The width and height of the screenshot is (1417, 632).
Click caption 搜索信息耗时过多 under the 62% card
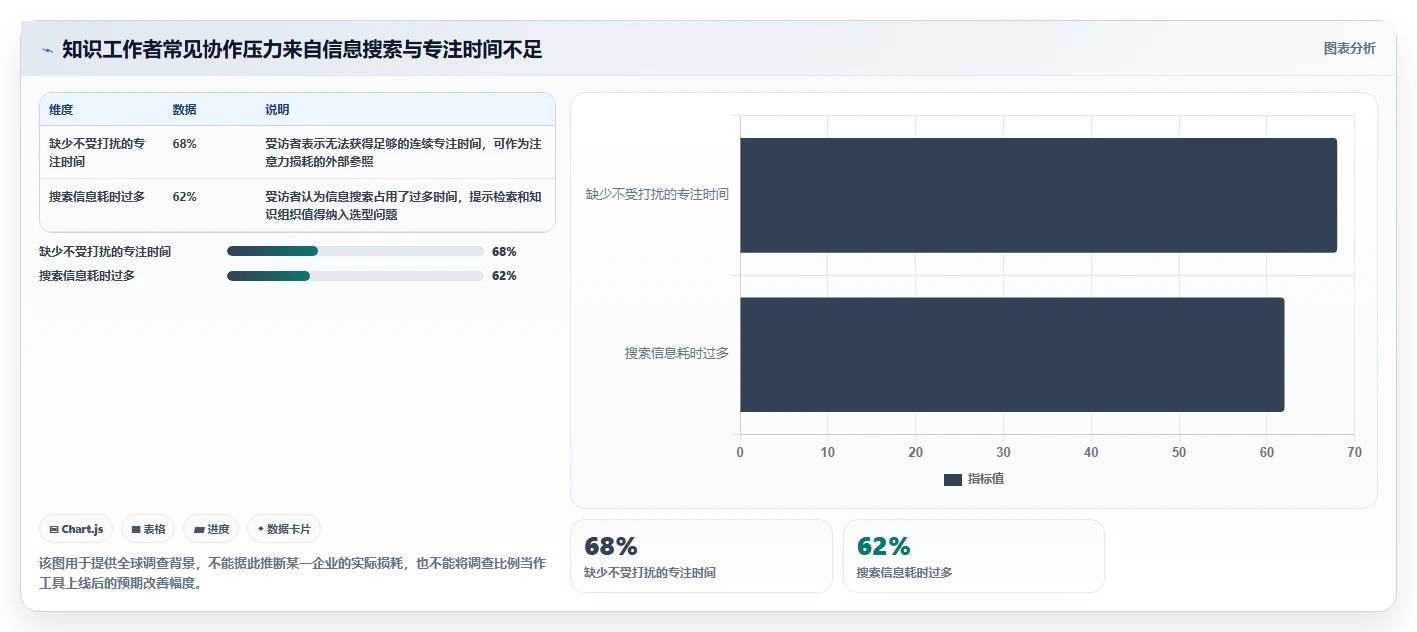pos(905,573)
